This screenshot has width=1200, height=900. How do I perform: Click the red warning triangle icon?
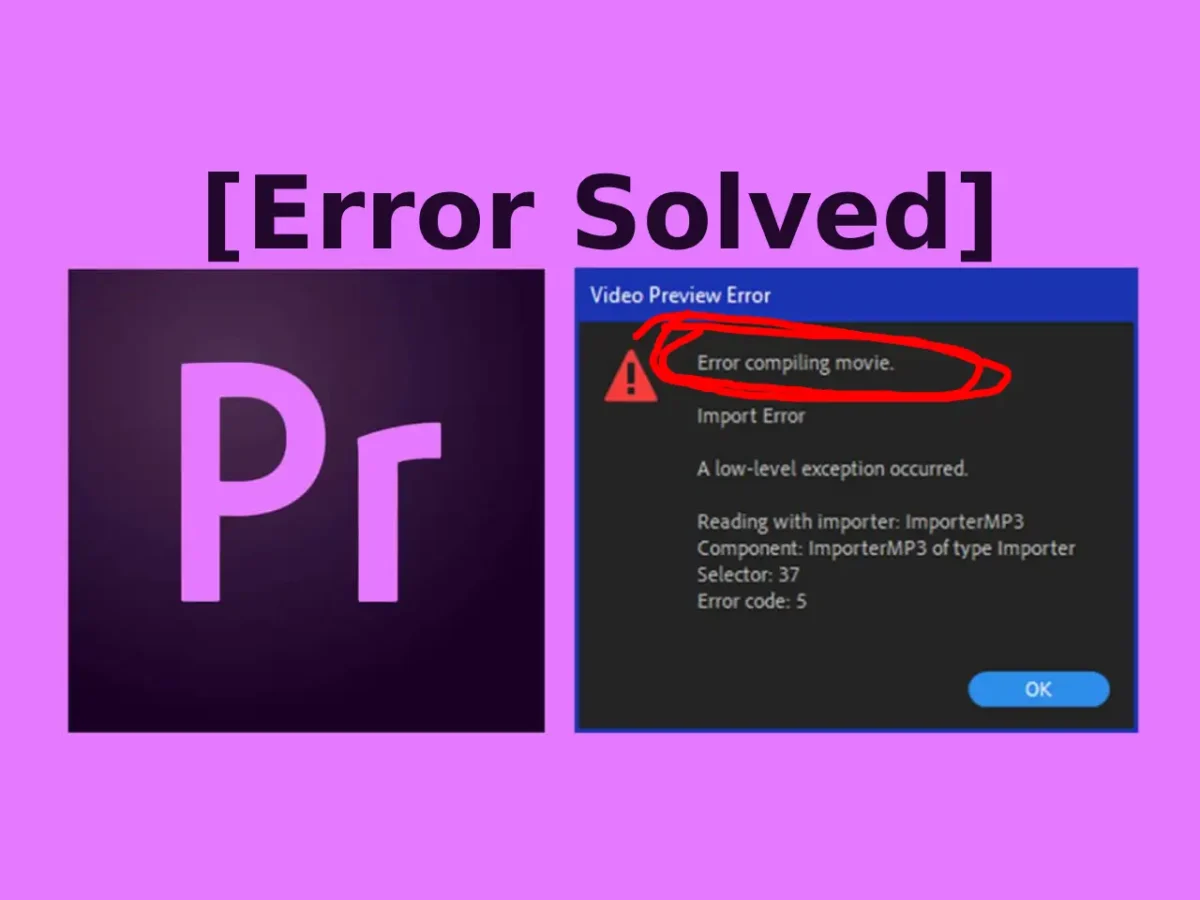[631, 376]
